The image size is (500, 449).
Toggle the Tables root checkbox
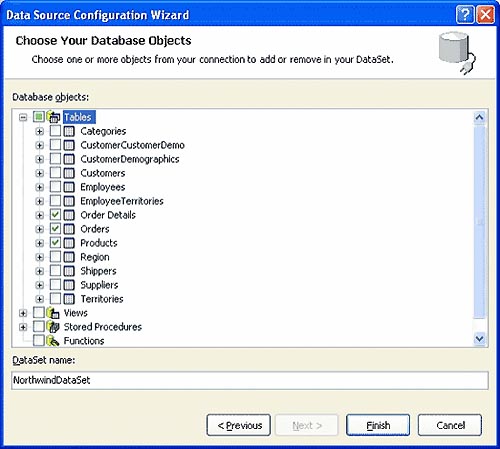tap(39, 117)
